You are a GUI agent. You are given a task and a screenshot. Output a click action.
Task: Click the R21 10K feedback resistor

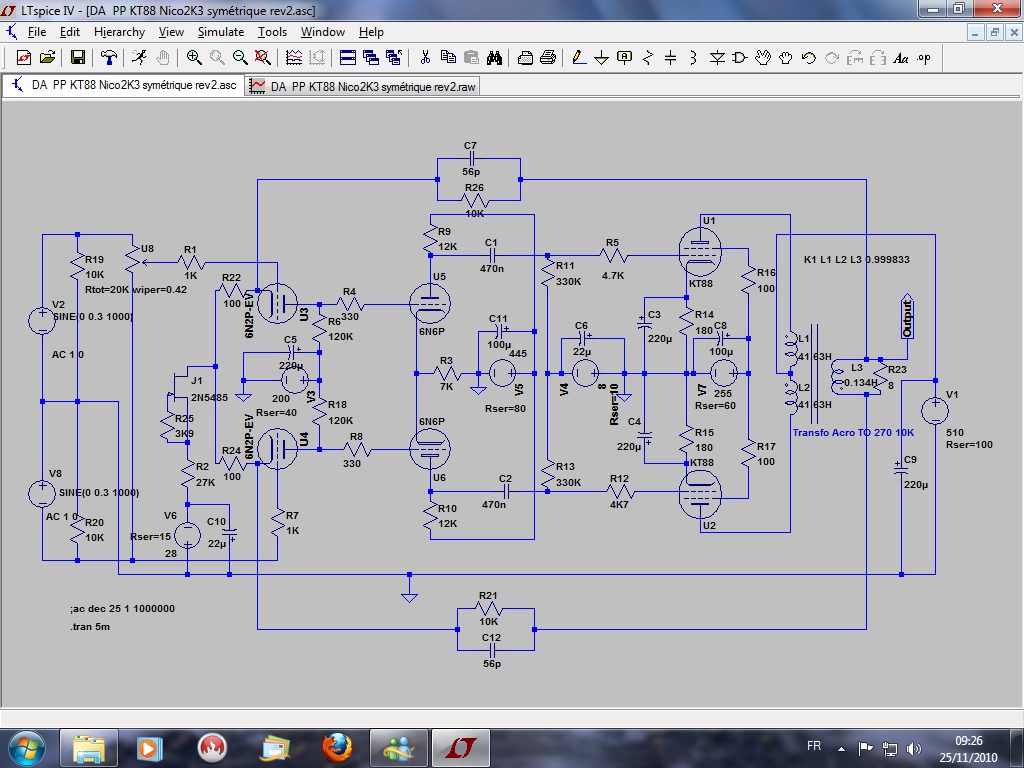[x=488, y=609]
